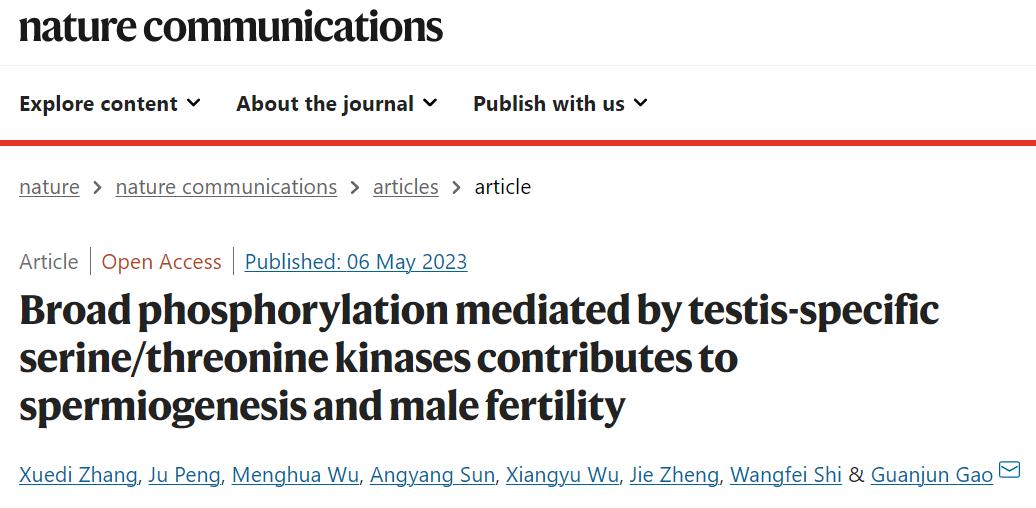Navigate to articles breadcrumb
This screenshot has height=508, width=1036.
point(405,187)
